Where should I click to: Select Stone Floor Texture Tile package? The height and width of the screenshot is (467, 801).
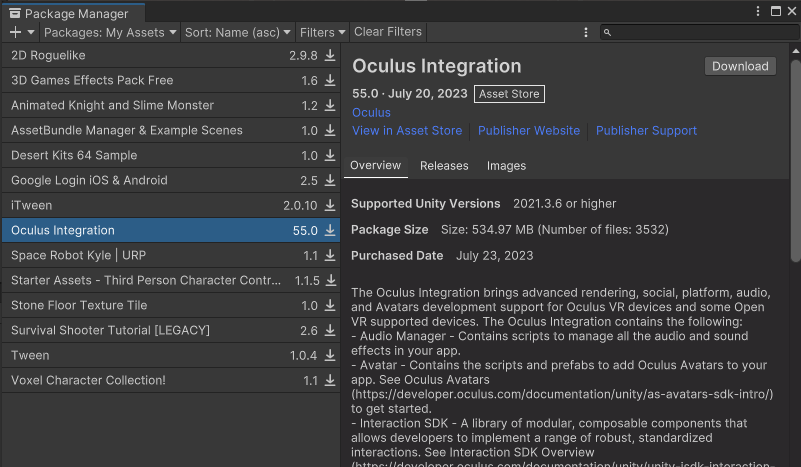tap(171, 306)
